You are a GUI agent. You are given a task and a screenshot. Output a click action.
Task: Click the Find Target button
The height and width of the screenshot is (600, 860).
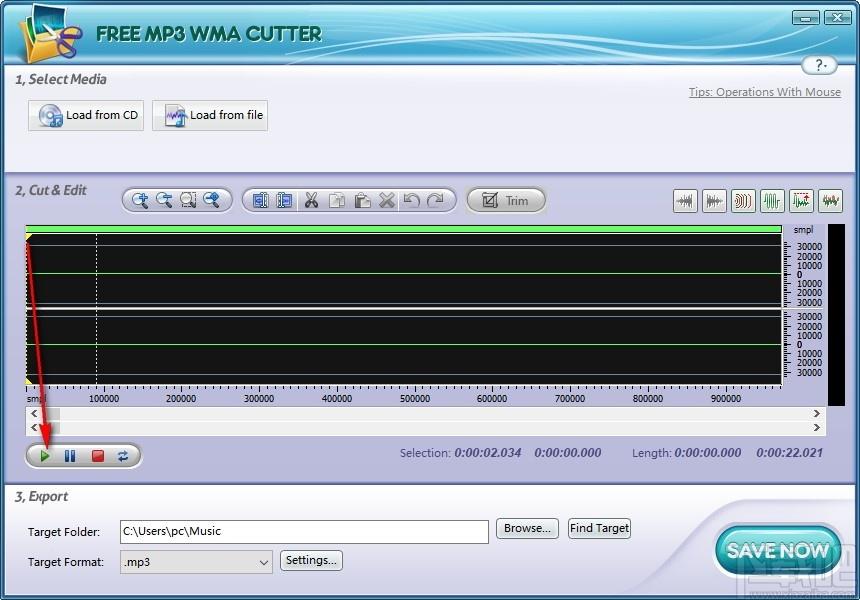coord(599,528)
